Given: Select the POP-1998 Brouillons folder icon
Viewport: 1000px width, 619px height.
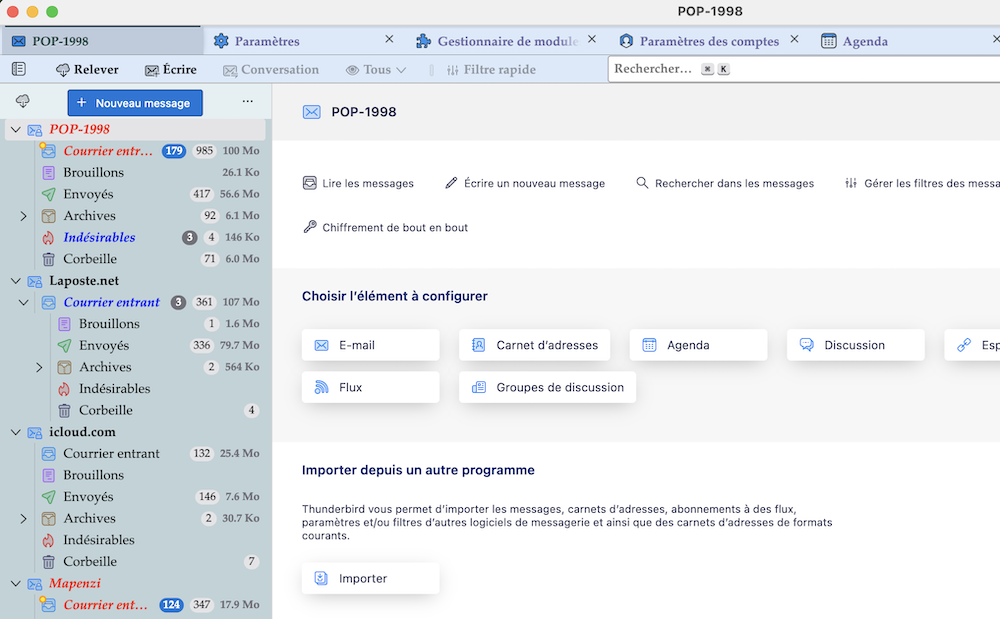Looking at the screenshot, I should (x=48, y=173).
